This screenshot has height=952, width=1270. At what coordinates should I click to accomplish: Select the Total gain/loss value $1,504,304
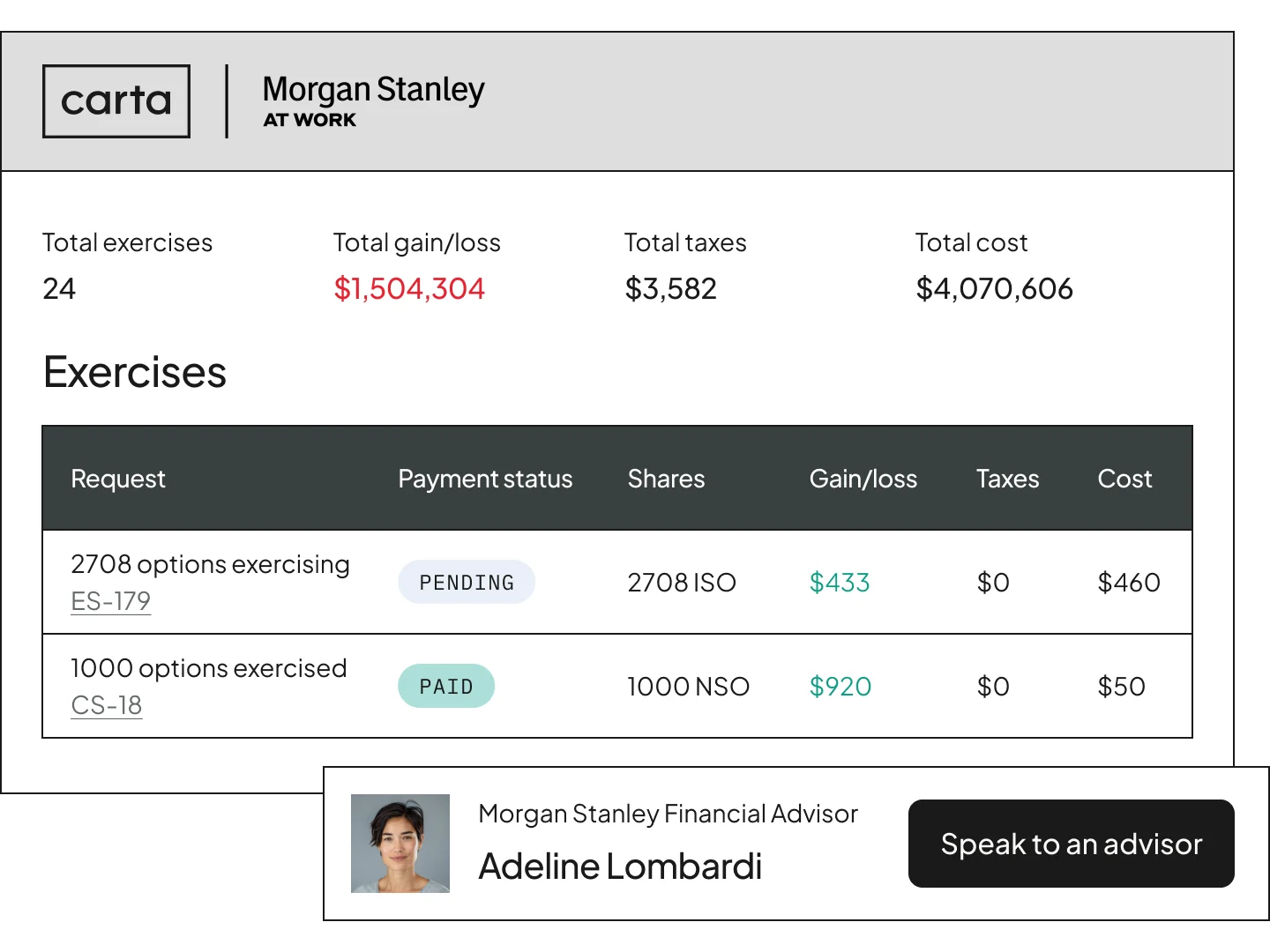(x=409, y=288)
